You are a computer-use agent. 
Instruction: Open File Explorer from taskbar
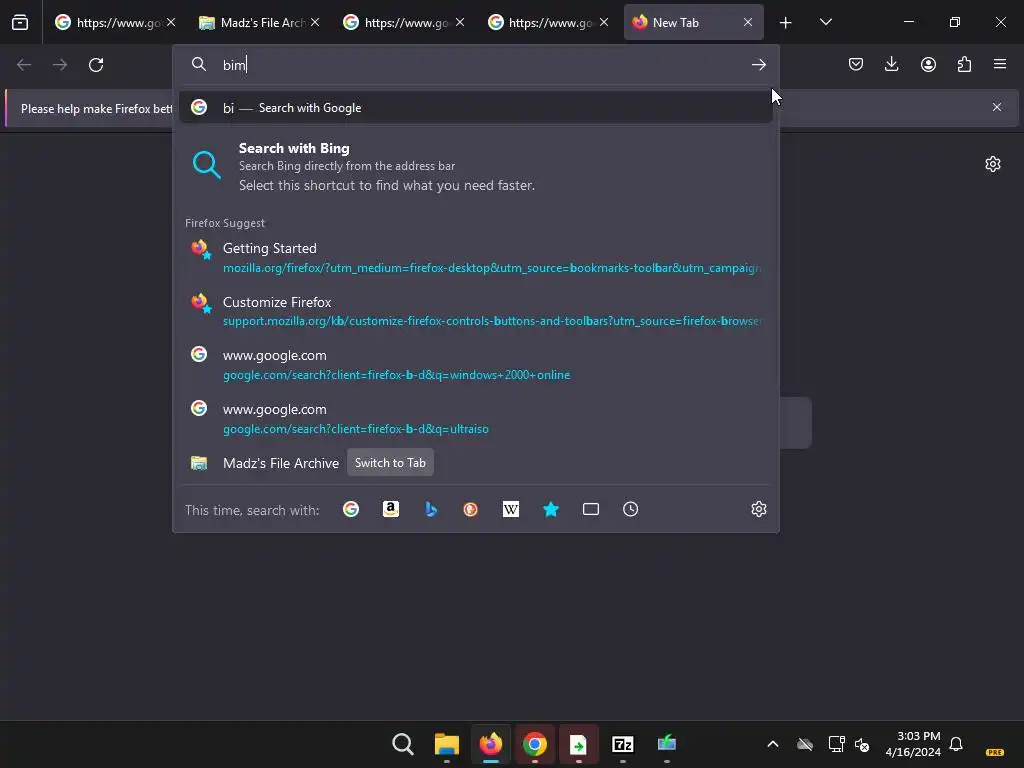447,744
